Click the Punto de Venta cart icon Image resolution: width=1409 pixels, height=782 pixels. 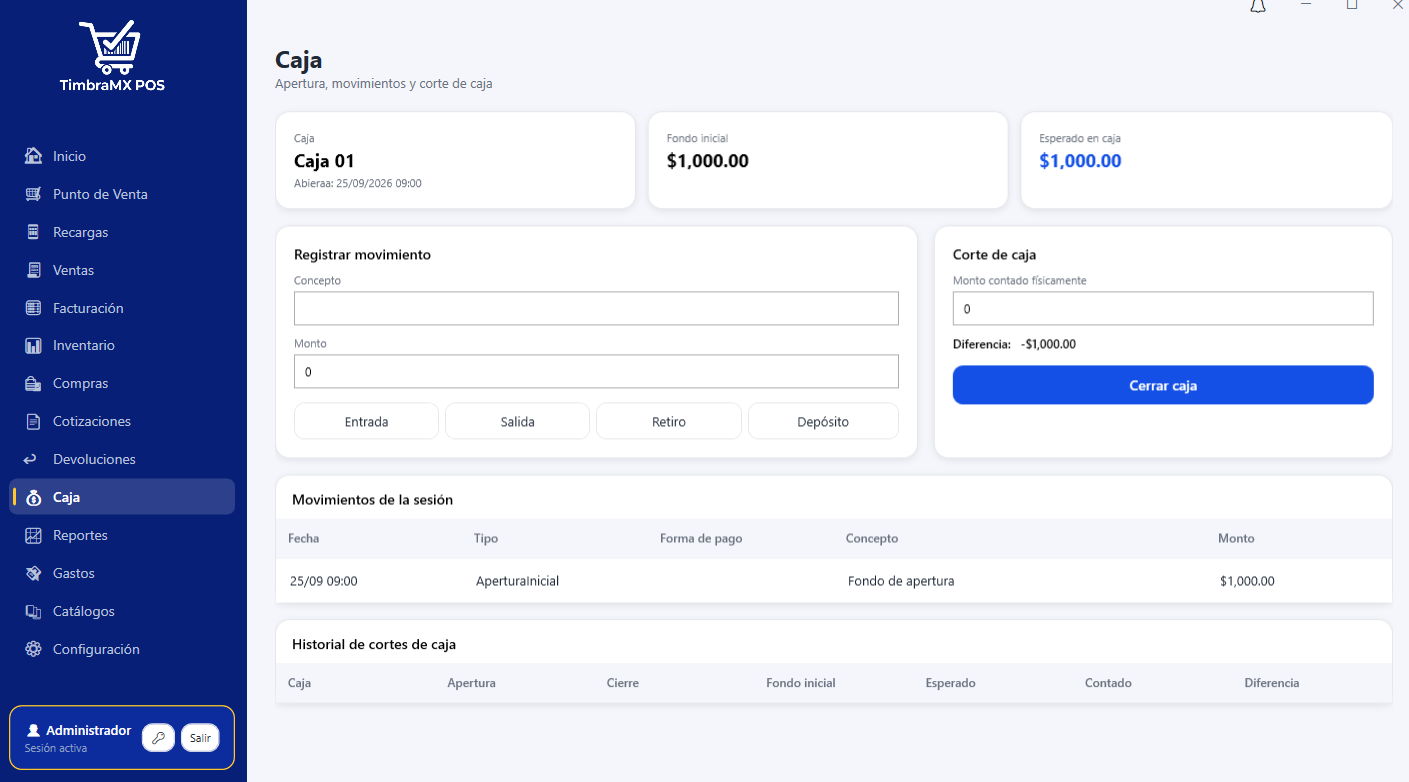[x=33, y=194]
